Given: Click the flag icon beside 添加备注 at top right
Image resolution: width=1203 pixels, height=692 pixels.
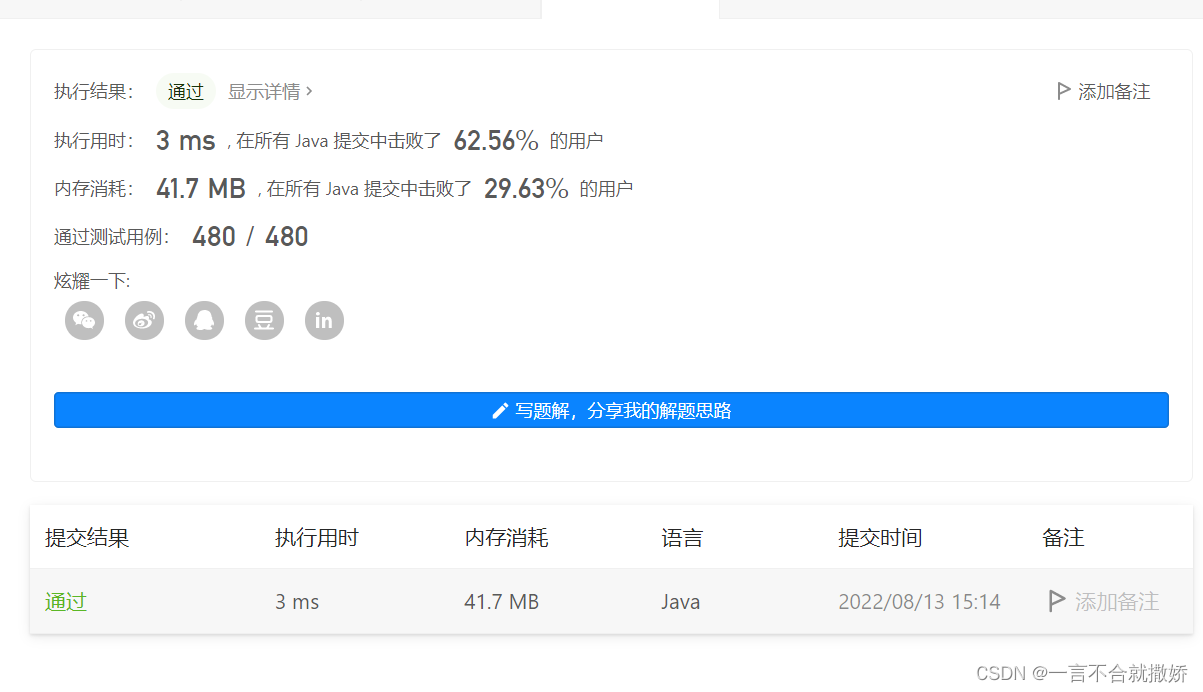Looking at the screenshot, I should (x=1064, y=90).
